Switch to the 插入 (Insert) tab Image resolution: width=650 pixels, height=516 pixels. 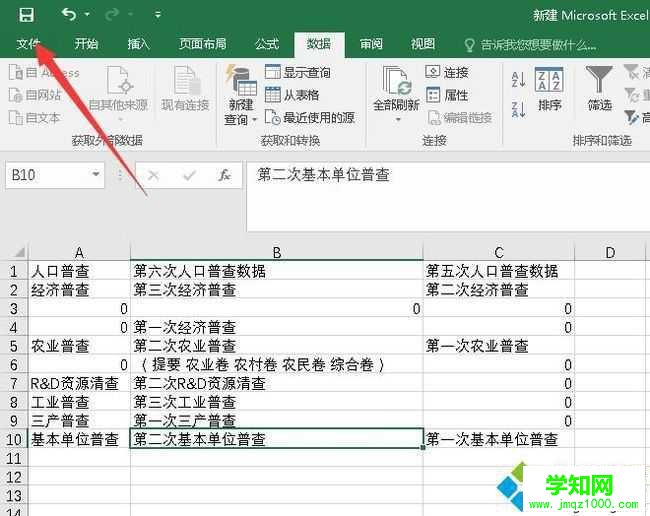[x=138, y=44]
